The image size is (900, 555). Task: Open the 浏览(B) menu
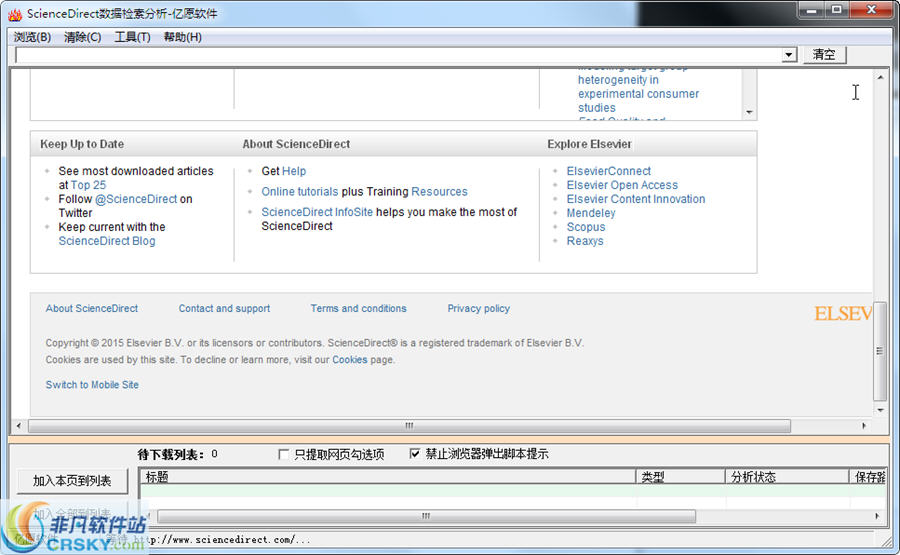click(32, 37)
